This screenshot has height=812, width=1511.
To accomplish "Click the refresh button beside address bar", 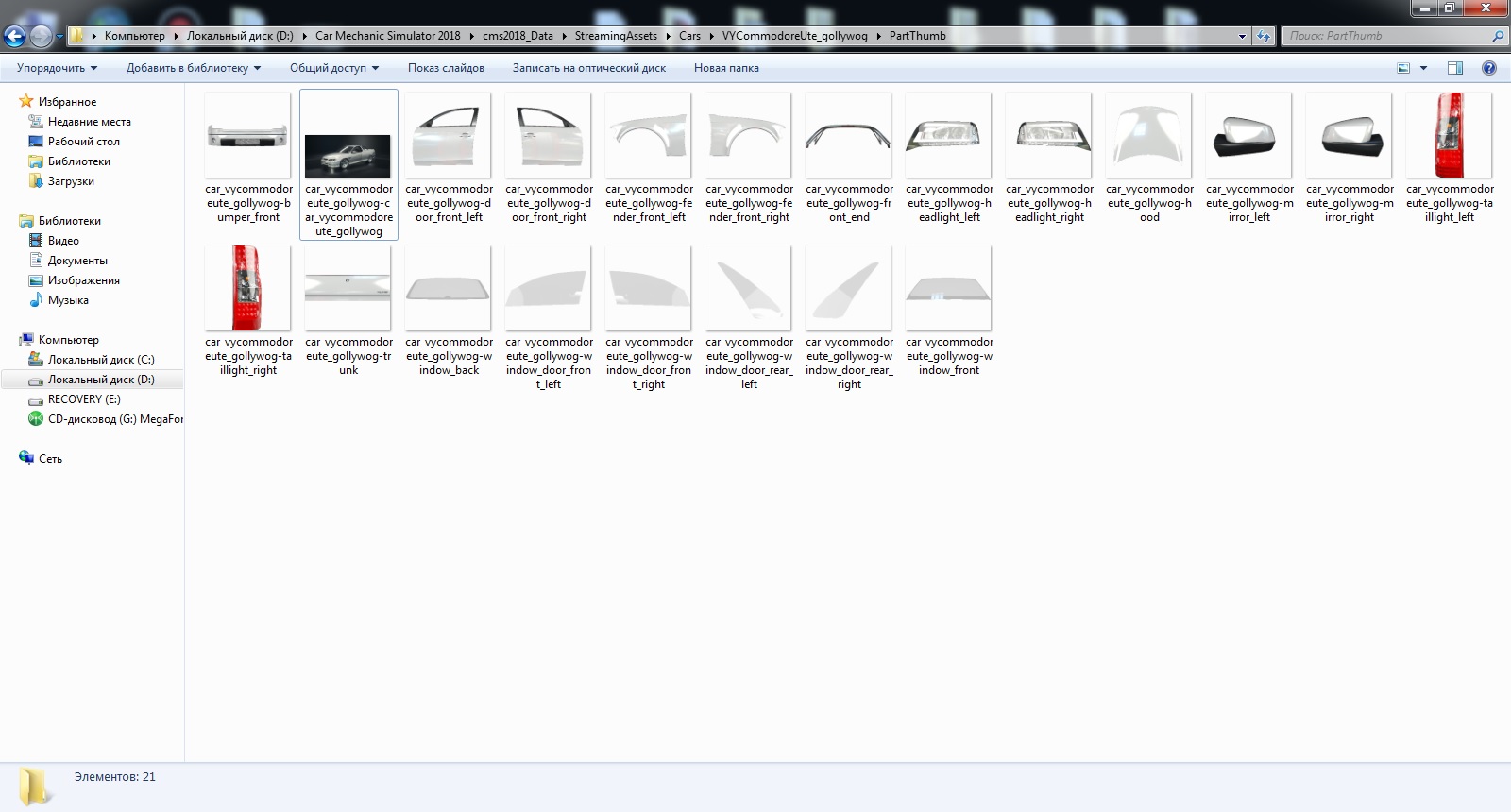I will [x=1264, y=37].
